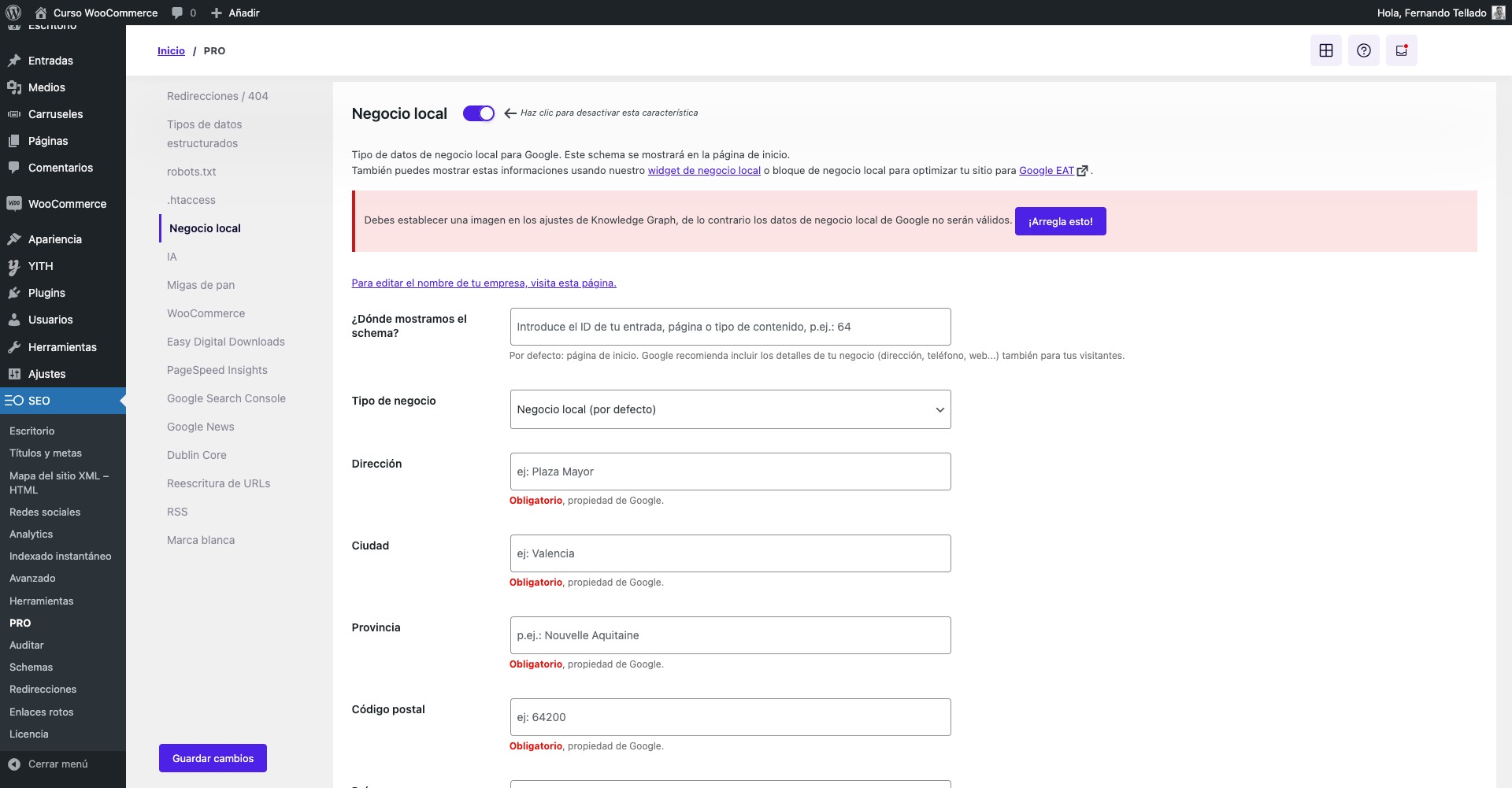The height and width of the screenshot is (788, 1512).
Task: Click the ¡Arregla esto! button
Action: (x=1060, y=221)
